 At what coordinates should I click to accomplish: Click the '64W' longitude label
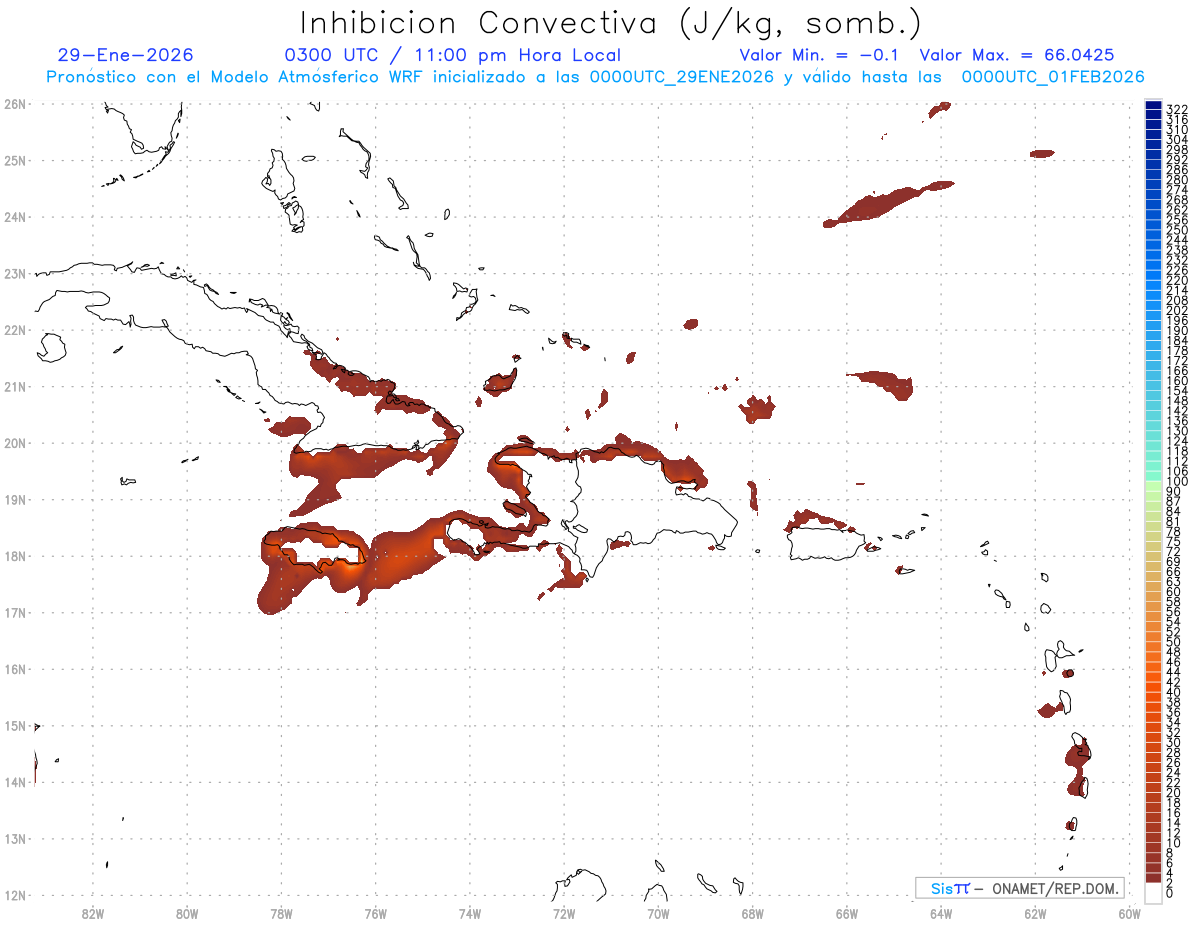941,912
